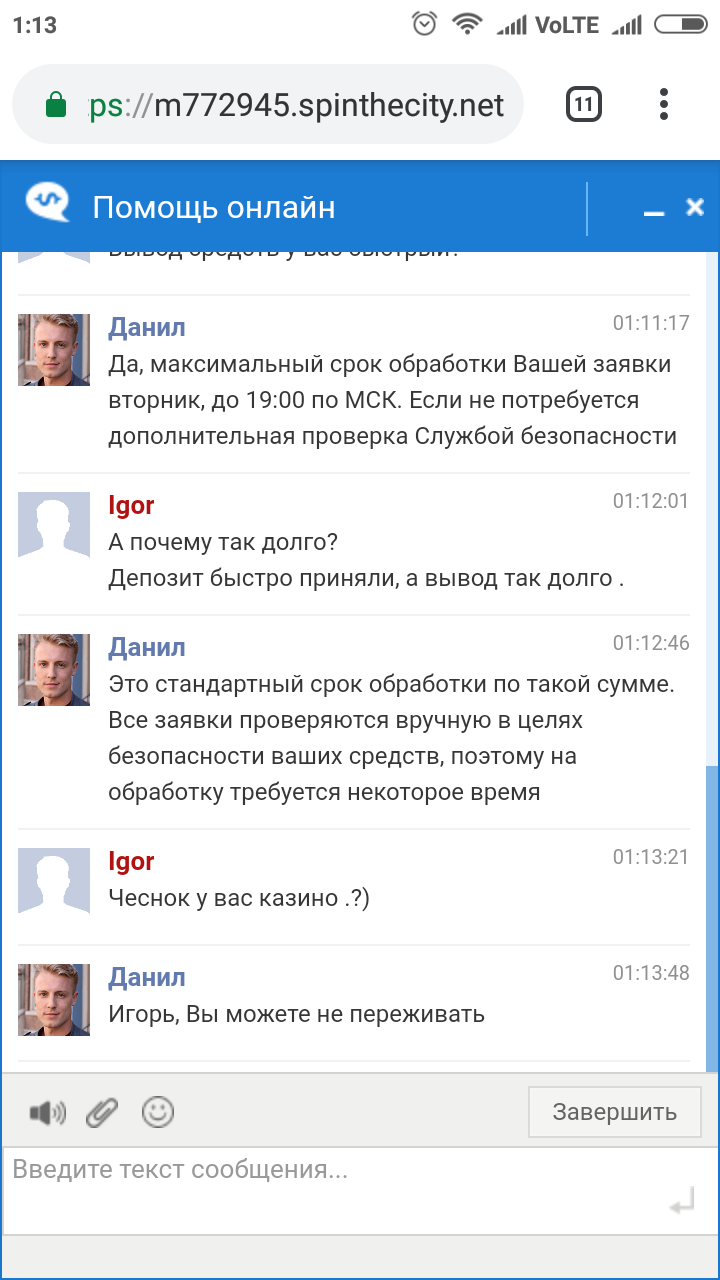Click the Данил name at 01:13:48

[147, 977]
